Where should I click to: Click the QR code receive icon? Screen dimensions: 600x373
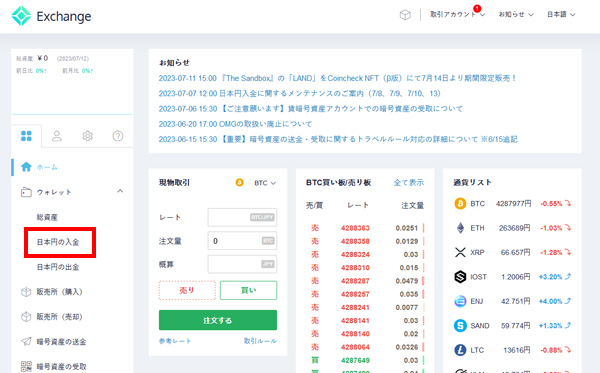(26, 366)
